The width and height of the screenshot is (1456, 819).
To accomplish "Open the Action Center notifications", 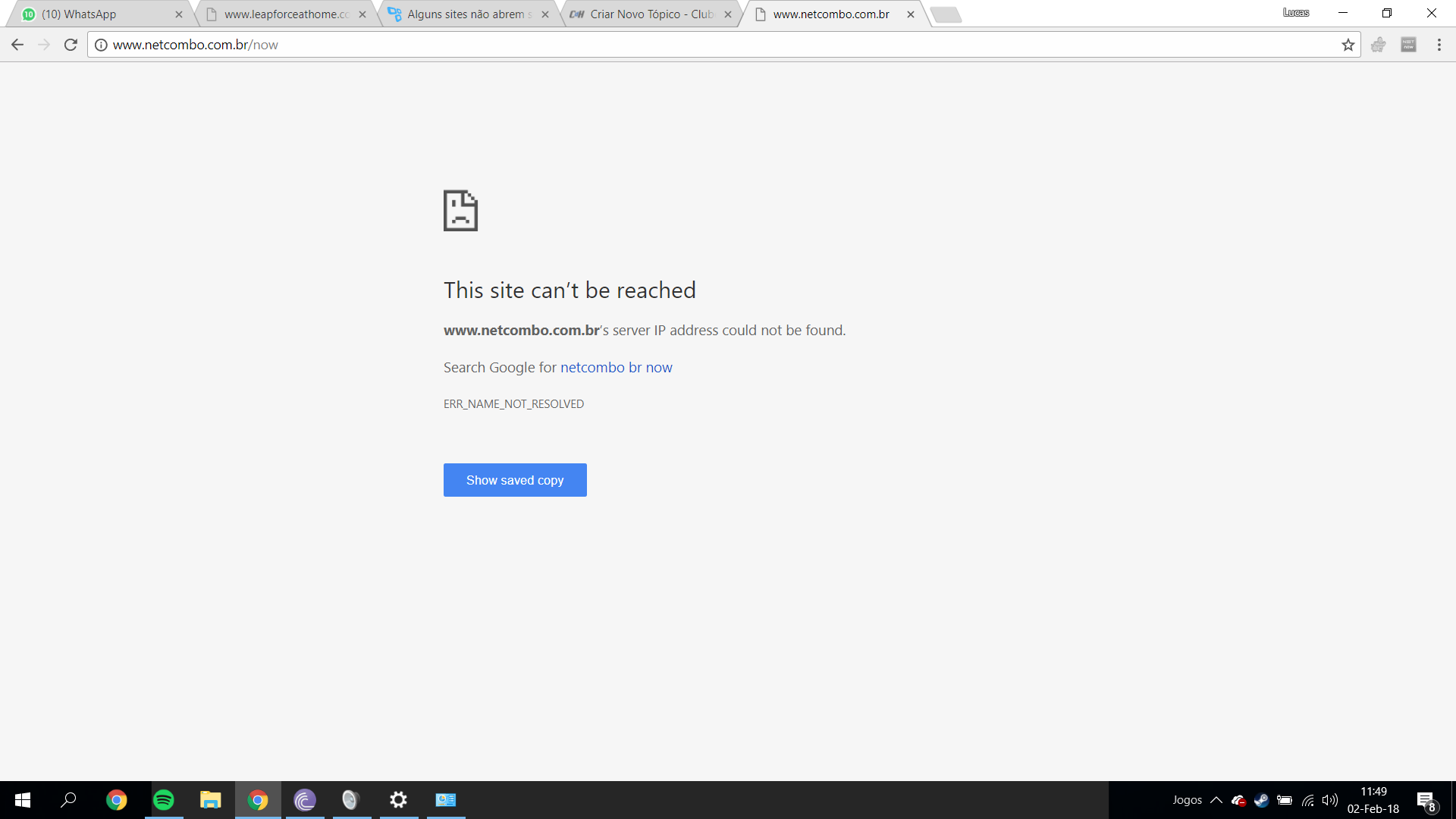I will click(x=1426, y=801).
